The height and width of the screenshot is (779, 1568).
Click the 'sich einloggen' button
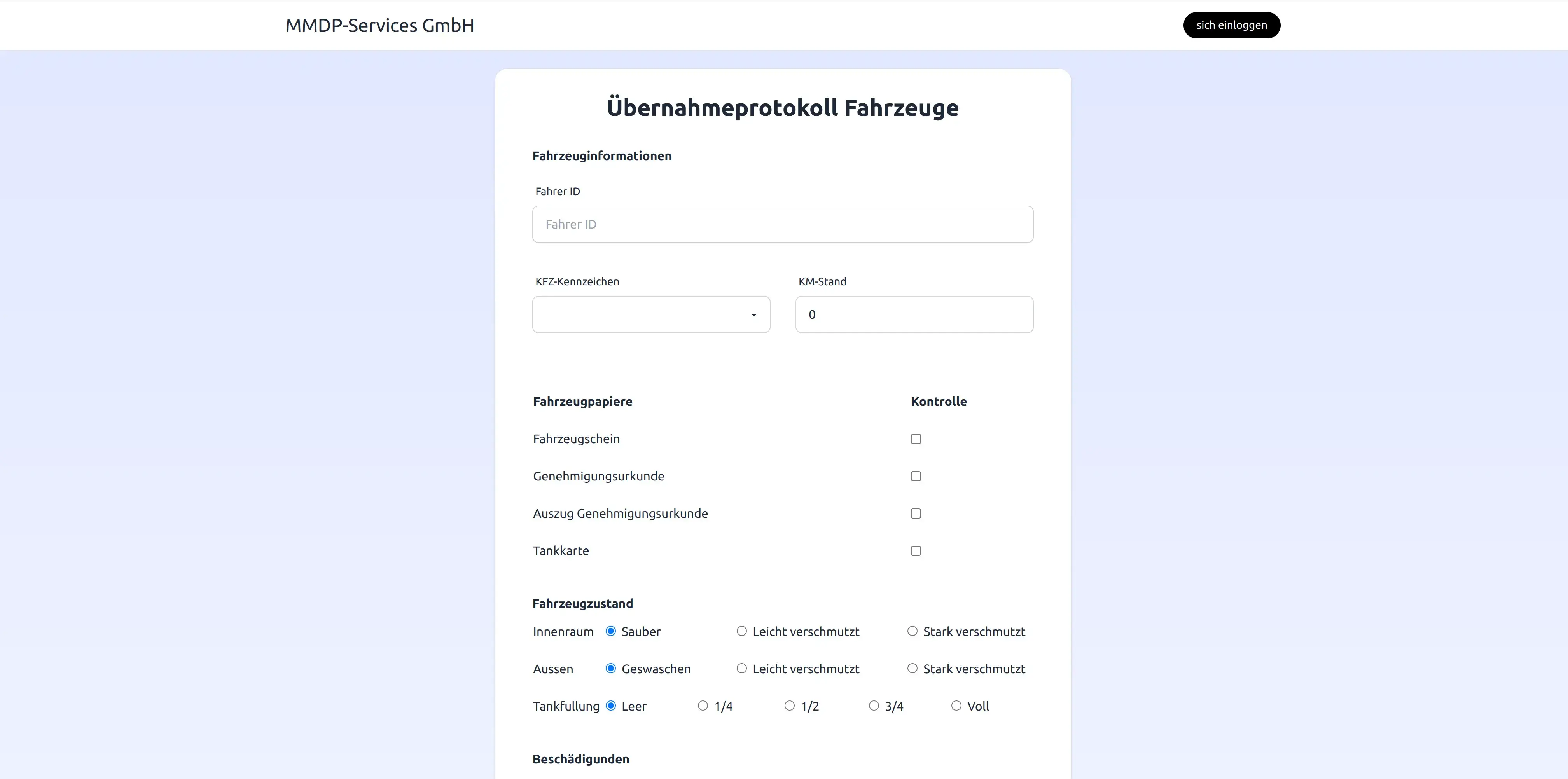coord(1231,25)
